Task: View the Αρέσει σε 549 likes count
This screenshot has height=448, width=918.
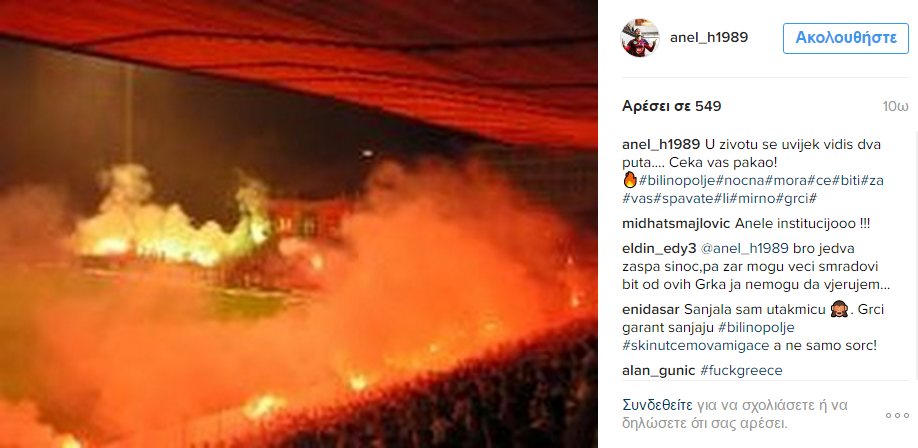Action: point(672,107)
